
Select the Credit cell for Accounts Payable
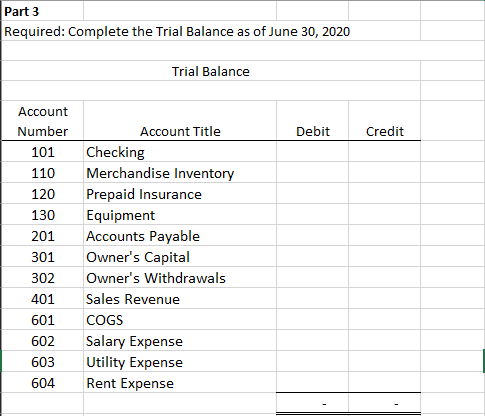[385, 236]
